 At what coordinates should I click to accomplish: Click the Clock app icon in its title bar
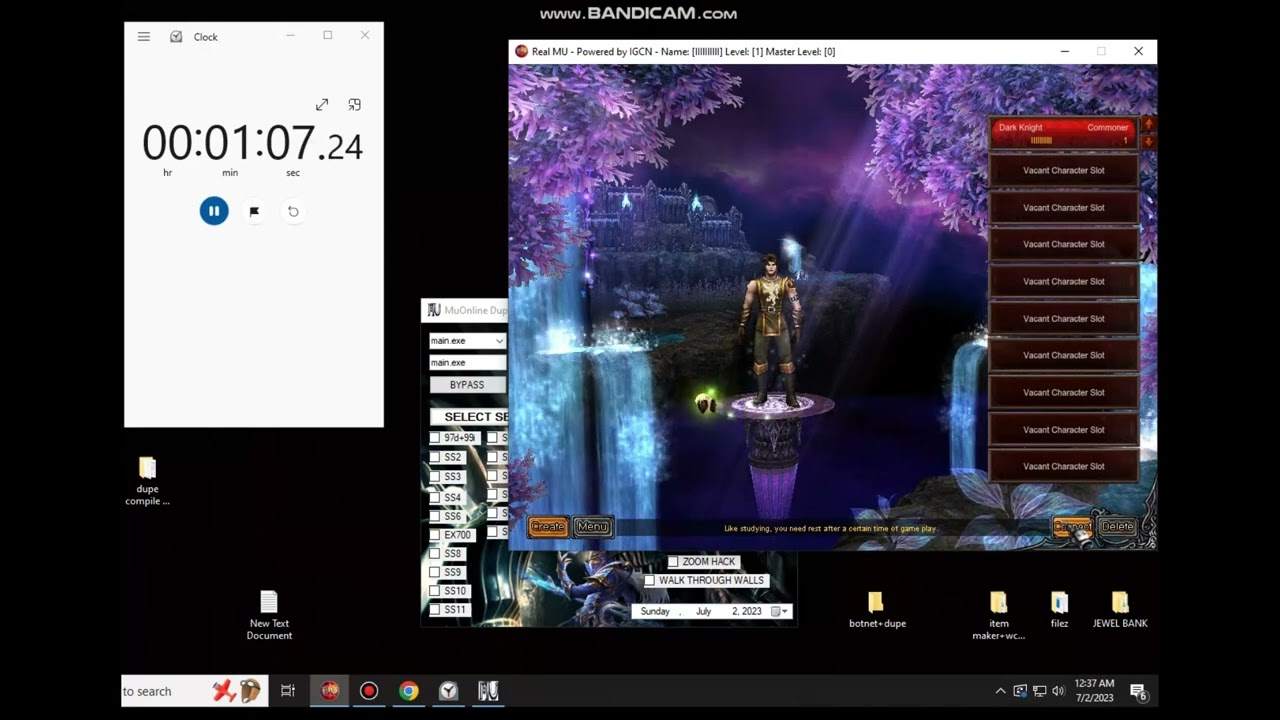[176, 36]
